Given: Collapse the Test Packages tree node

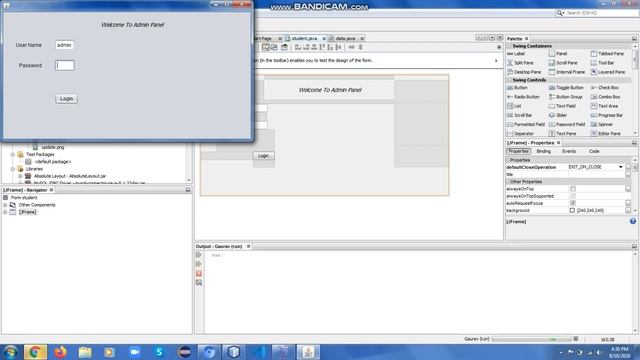Looking at the screenshot, I should (13, 155).
